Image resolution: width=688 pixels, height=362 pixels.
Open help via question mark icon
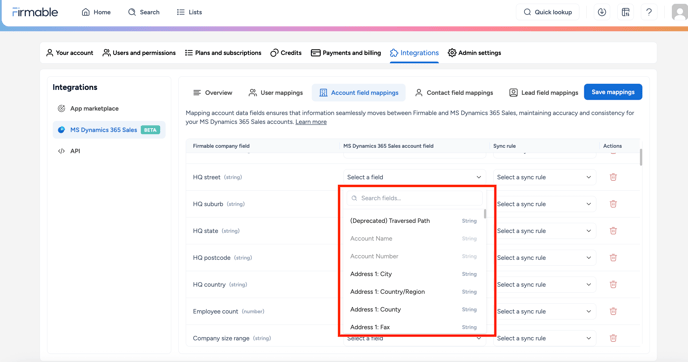click(x=649, y=12)
